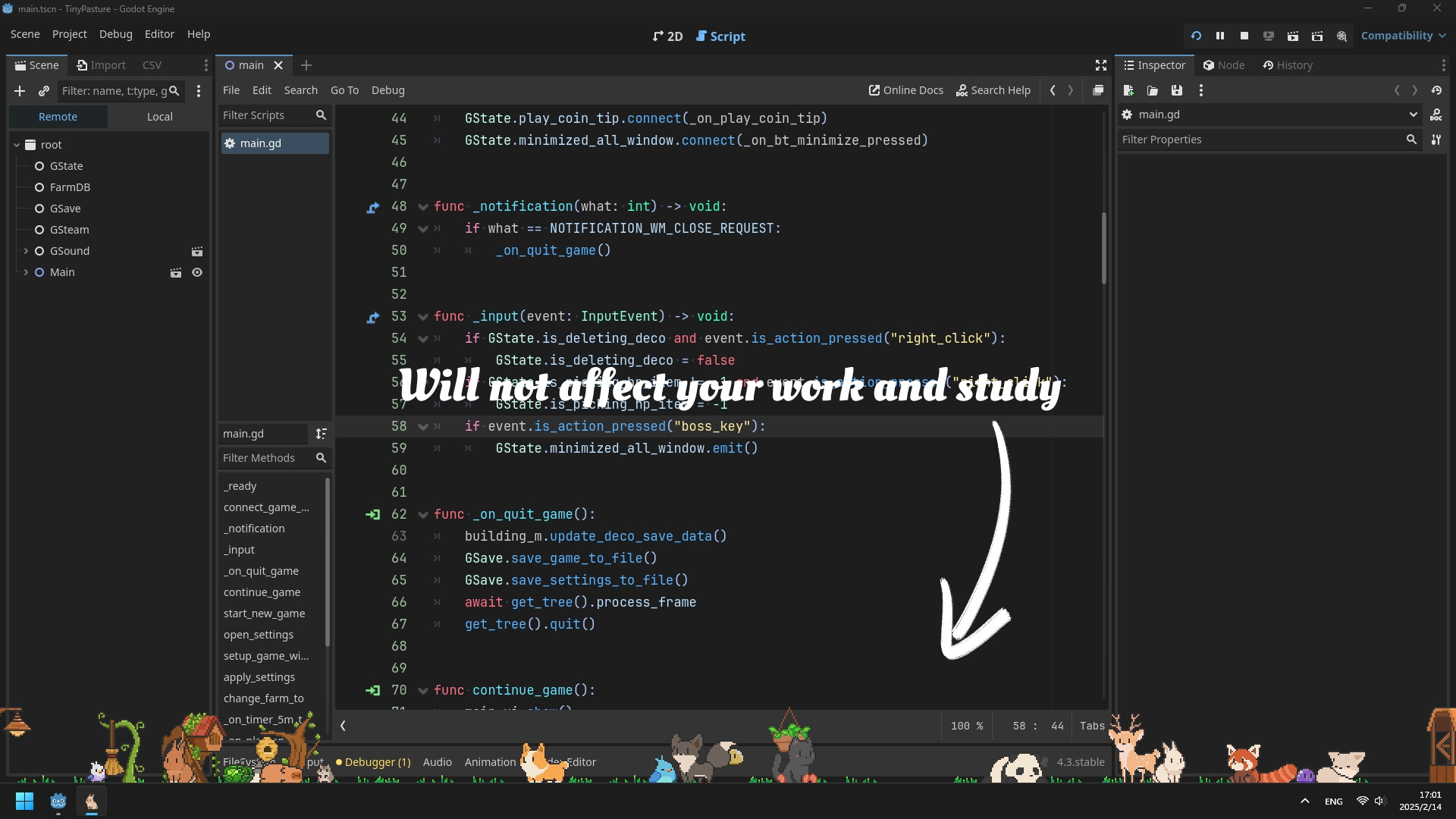Add a child node in the Scene panel

click(20, 91)
